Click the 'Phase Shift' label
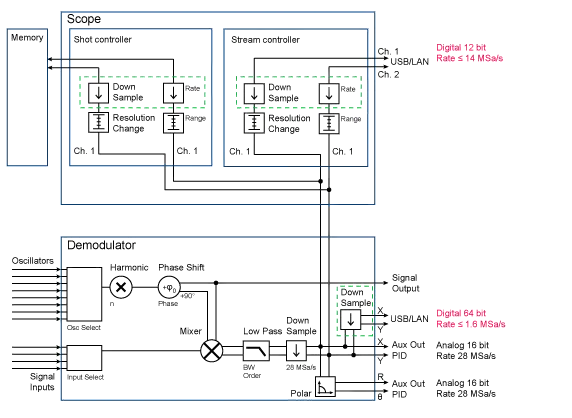 (181, 268)
